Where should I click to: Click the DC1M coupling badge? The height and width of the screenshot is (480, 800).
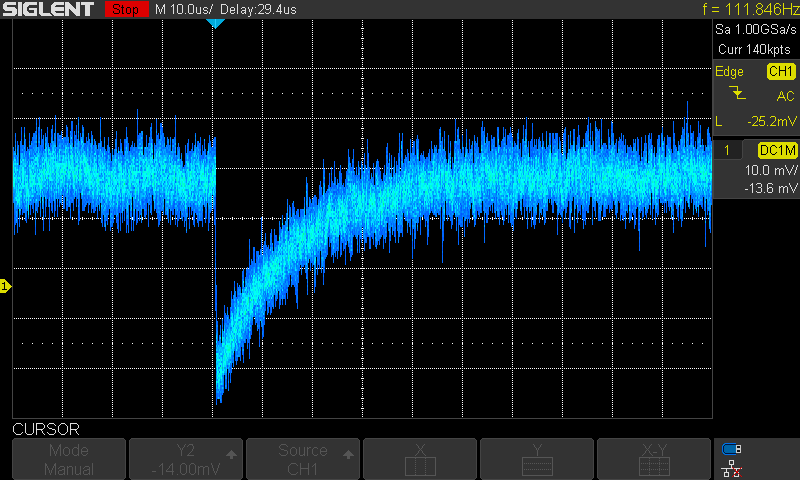[x=777, y=150]
